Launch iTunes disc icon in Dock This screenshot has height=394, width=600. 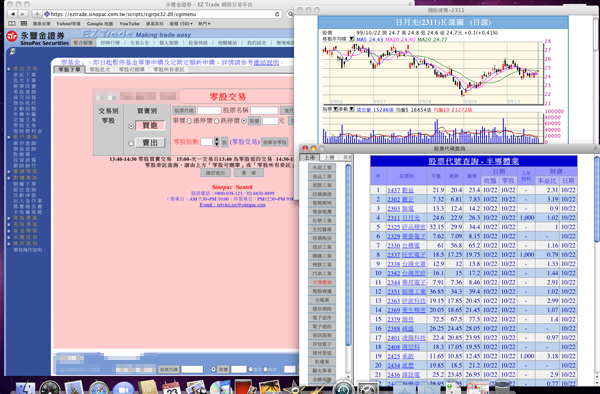point(220,388)
